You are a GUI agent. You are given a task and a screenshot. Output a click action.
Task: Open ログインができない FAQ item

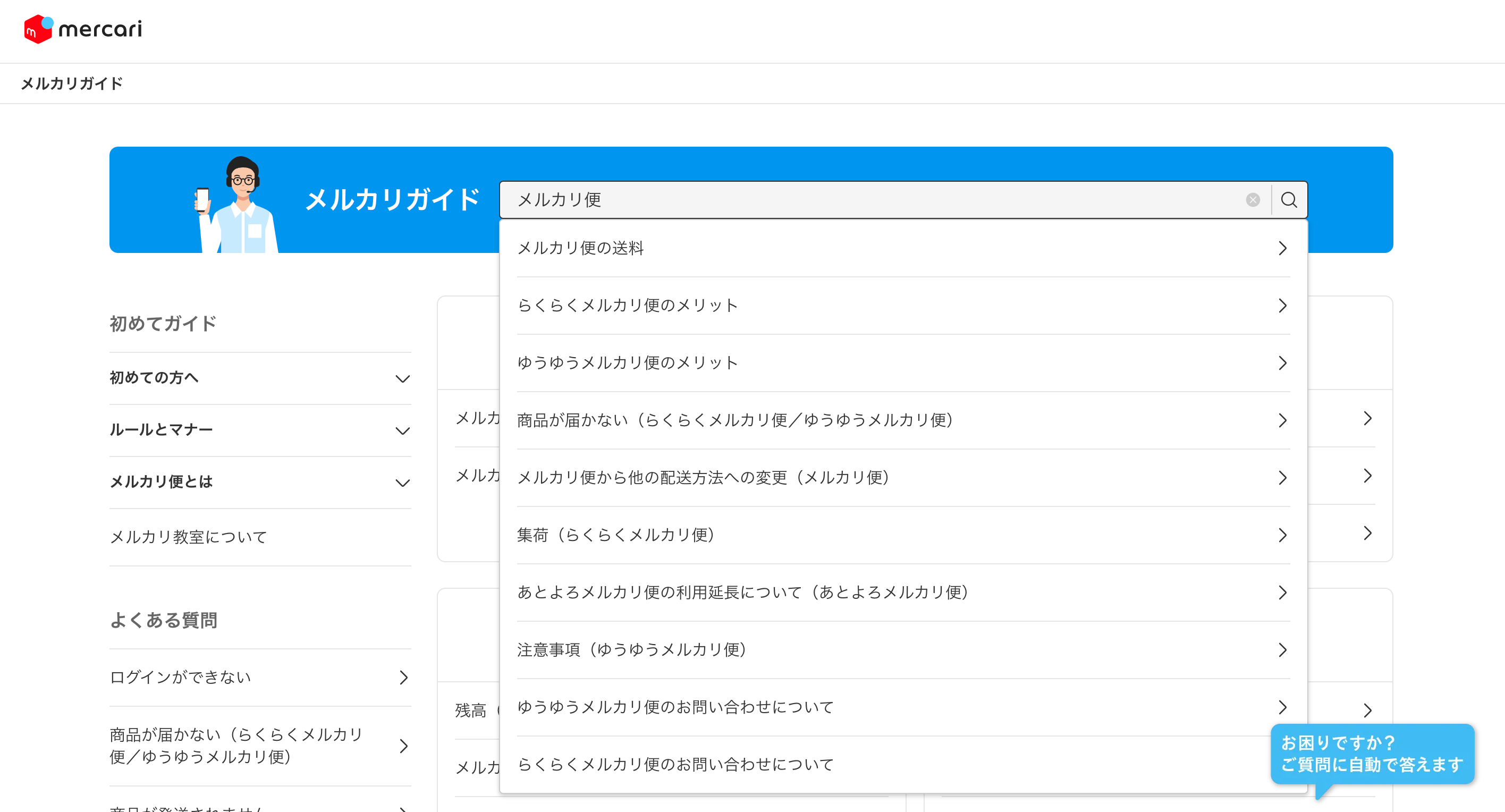click(x=260, y=677)
